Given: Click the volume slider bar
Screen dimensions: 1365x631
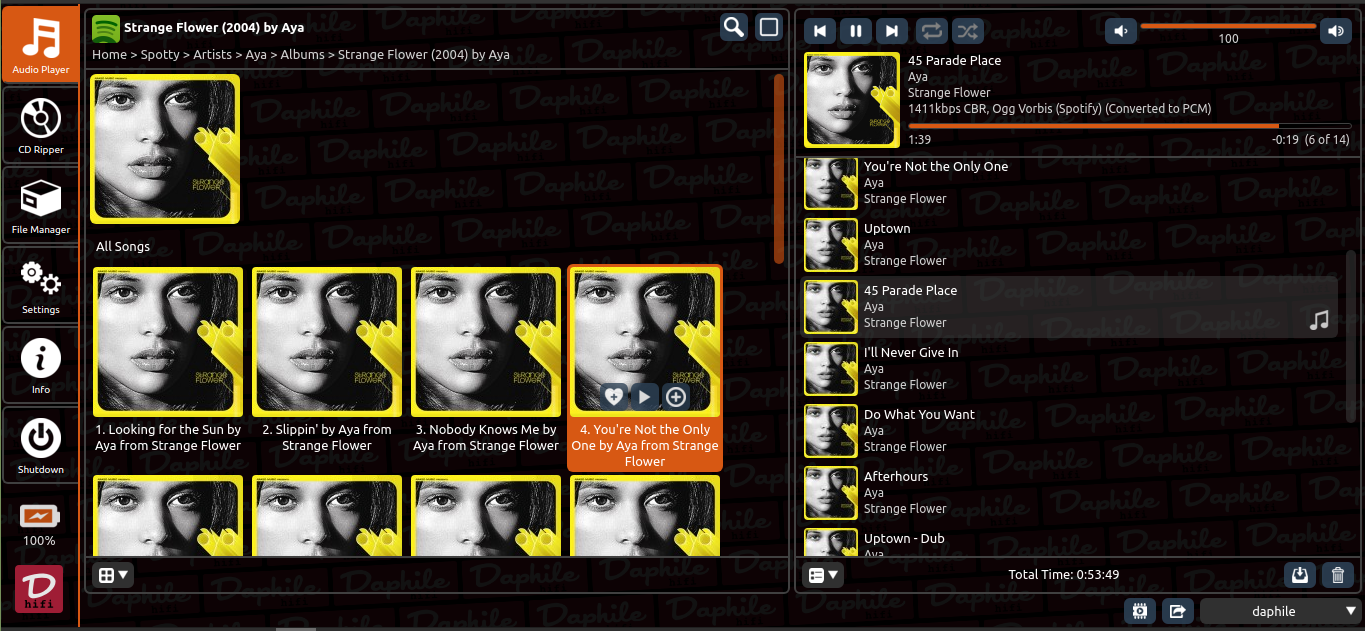Looking at the screenshot, I should pyautogui.click(x=1228, y=26).
